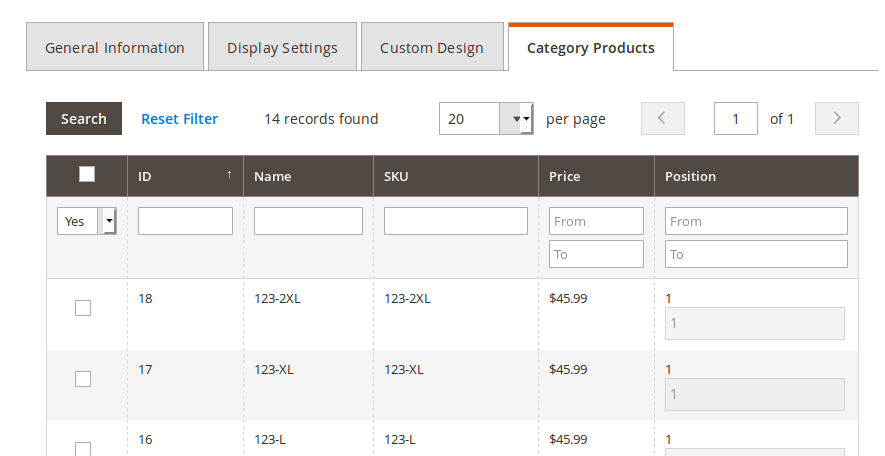
Task: Sort by Position column header
Action: (x=756, y=176)
